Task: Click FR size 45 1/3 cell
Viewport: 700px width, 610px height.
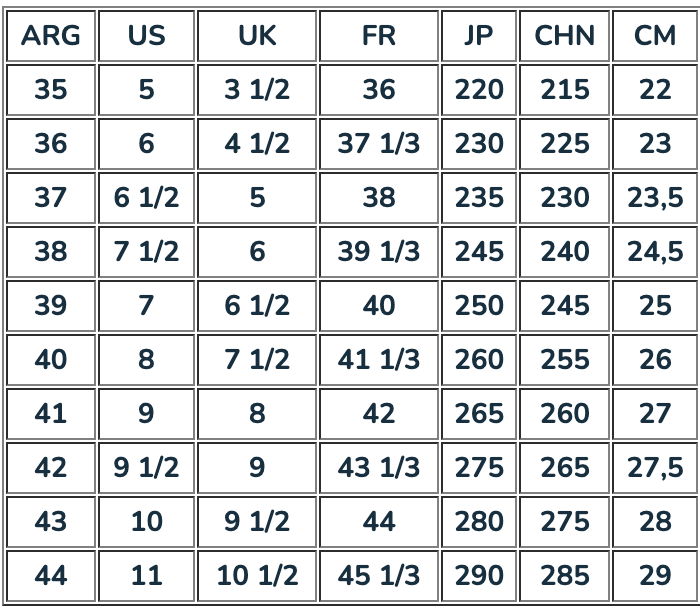Action: pos(379,576)
